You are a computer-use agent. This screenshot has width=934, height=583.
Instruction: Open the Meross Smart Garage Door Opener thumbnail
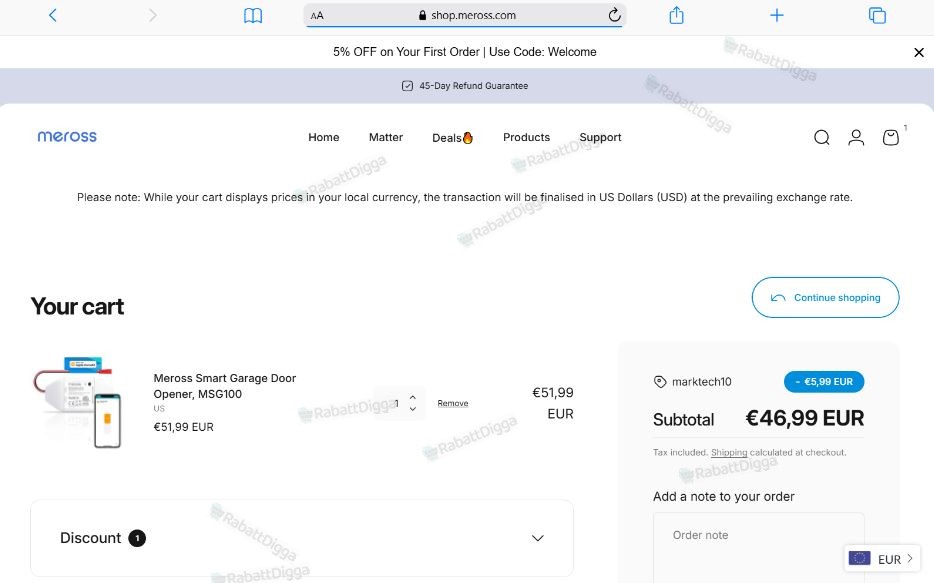tap(78, 402)
